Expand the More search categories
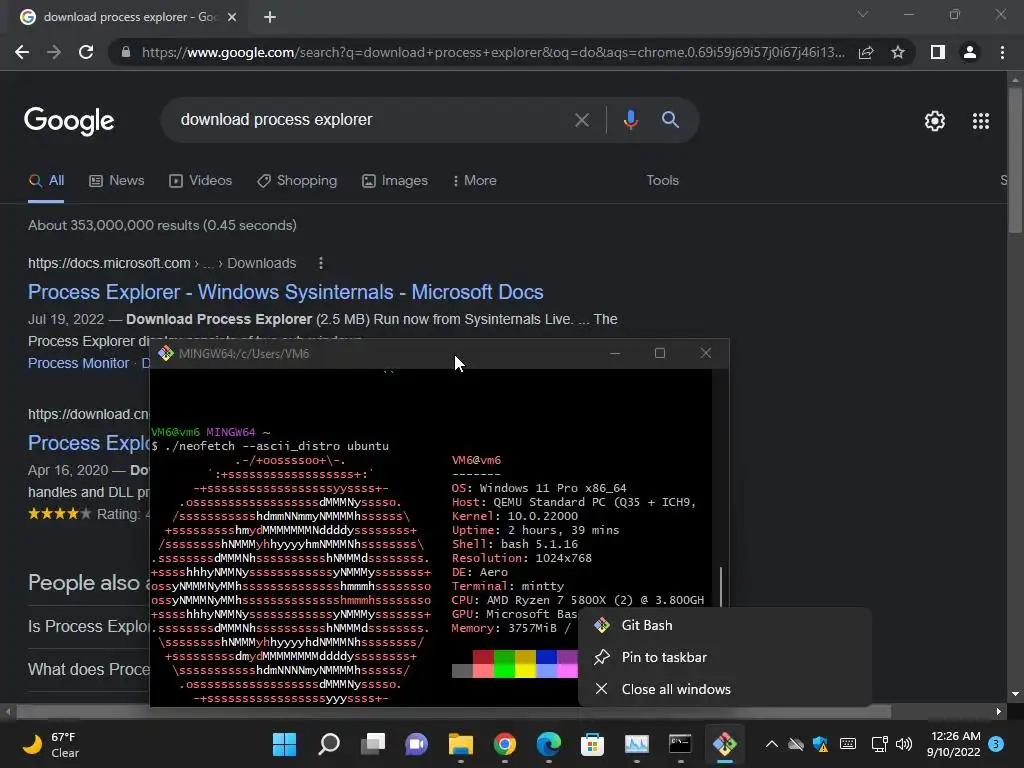1024x768 pixels. point(474,181)
